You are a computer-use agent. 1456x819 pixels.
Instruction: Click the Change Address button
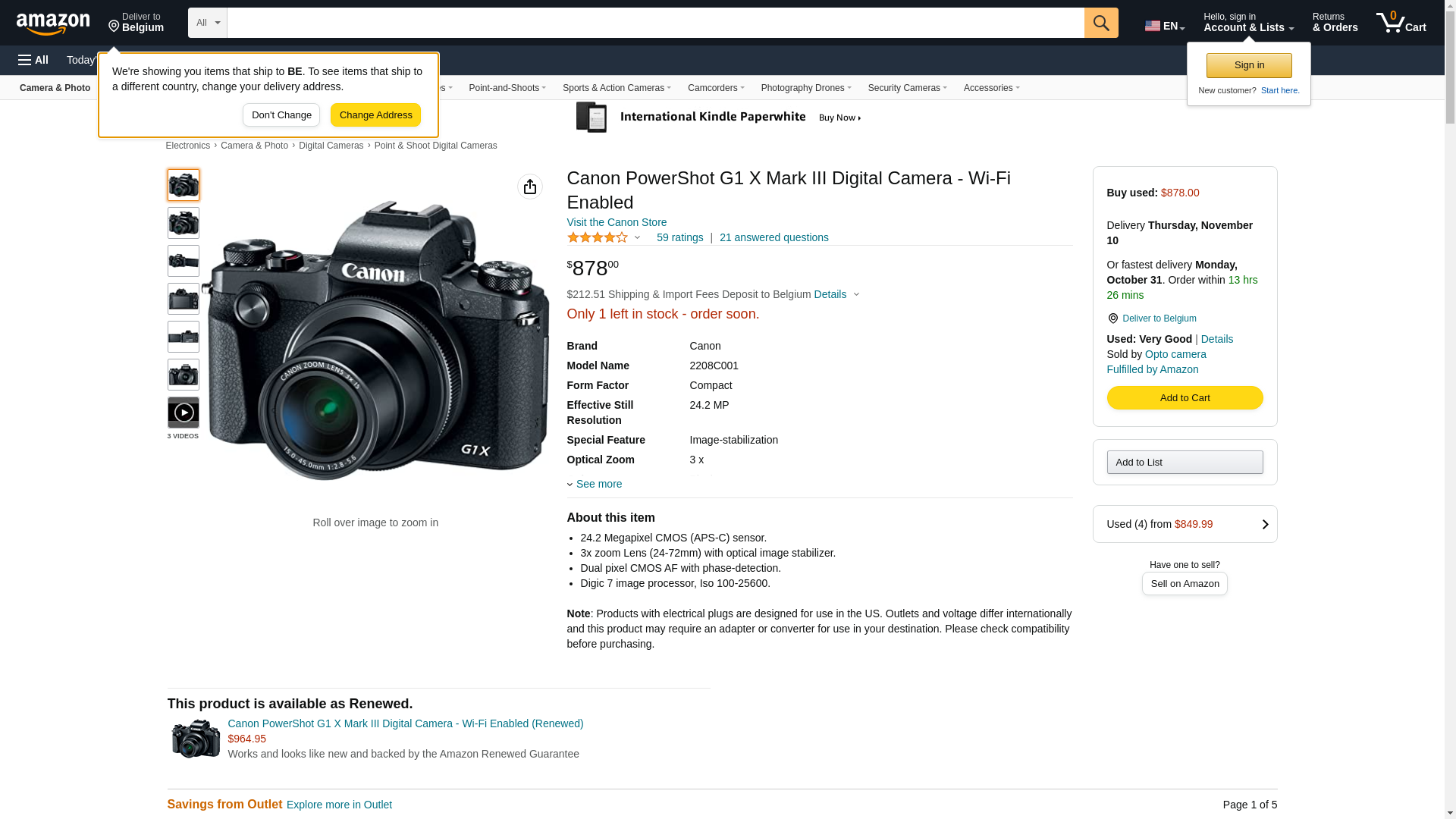(x=375, y=115)
